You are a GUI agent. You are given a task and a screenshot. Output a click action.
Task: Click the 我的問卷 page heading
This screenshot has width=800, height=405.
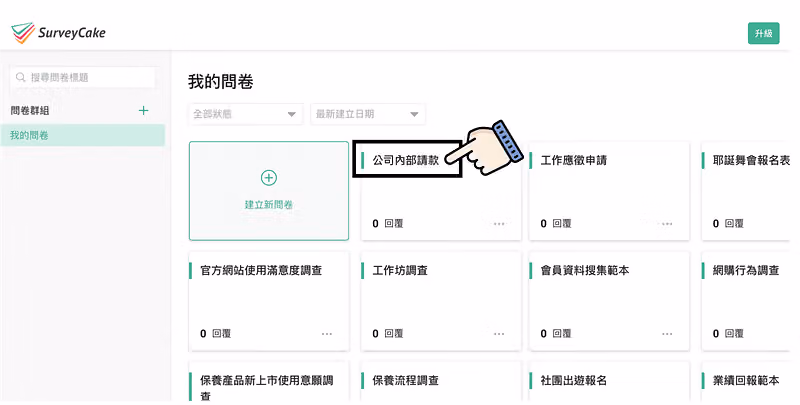coord(221,82)
